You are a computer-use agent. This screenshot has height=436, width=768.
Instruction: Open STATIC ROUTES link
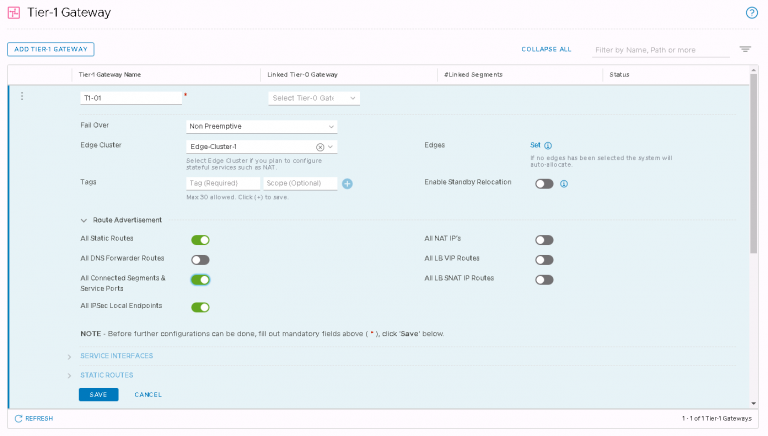tap(107, 375)
